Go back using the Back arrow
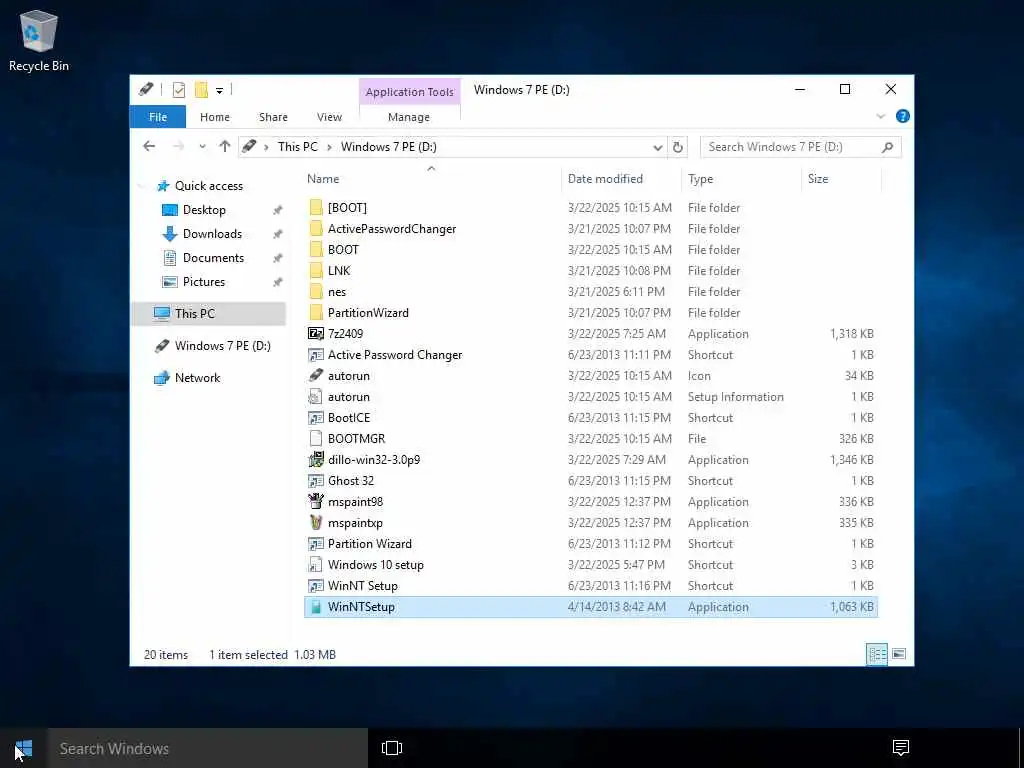Image resolution: width=1024 pixels, height=768 pixels. click(149, 146)
